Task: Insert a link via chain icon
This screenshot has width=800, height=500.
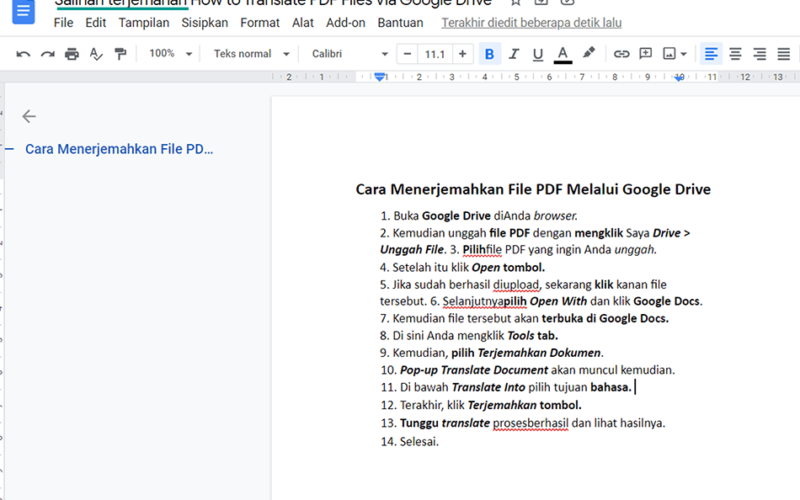Action: click(621, 54)
